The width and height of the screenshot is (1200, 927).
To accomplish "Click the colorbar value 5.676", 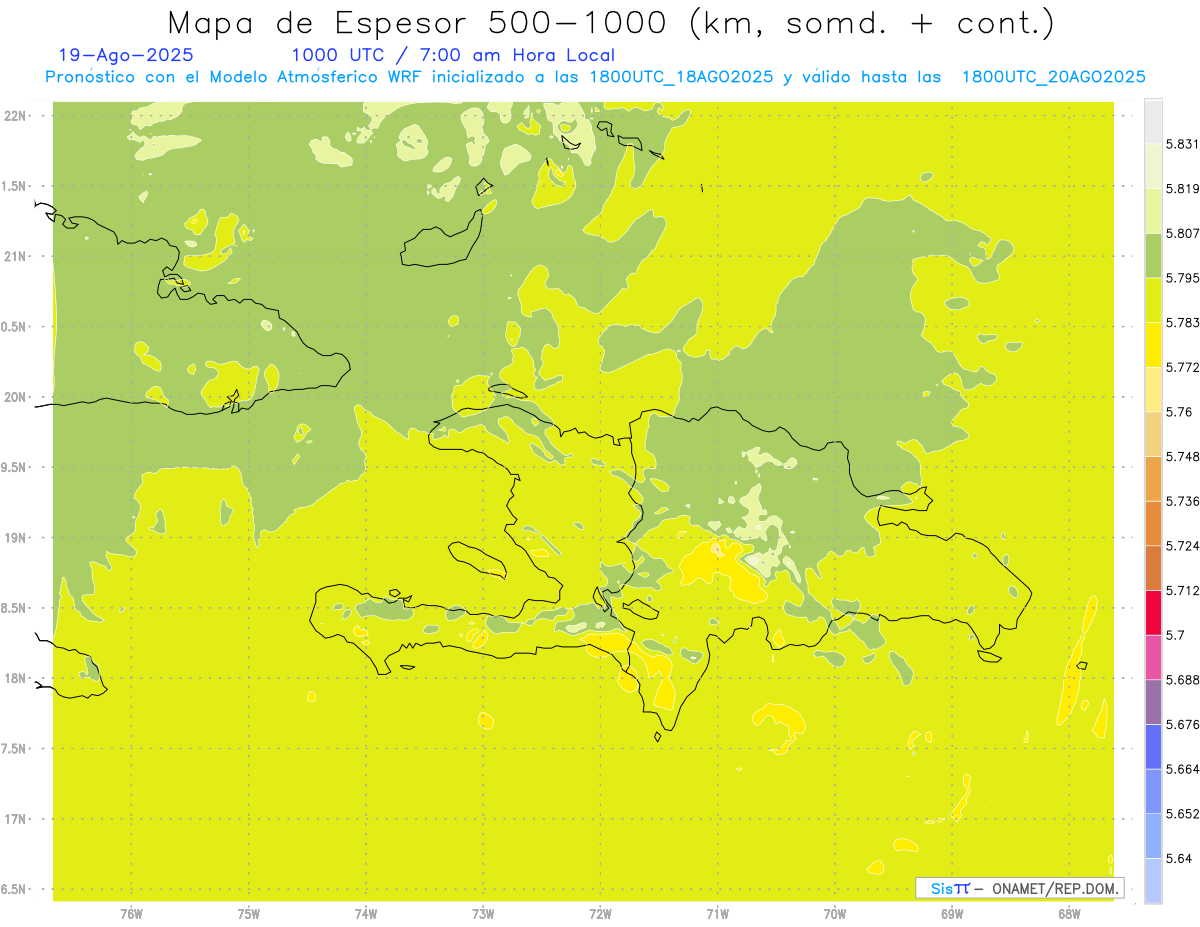I will [1182, 725].
